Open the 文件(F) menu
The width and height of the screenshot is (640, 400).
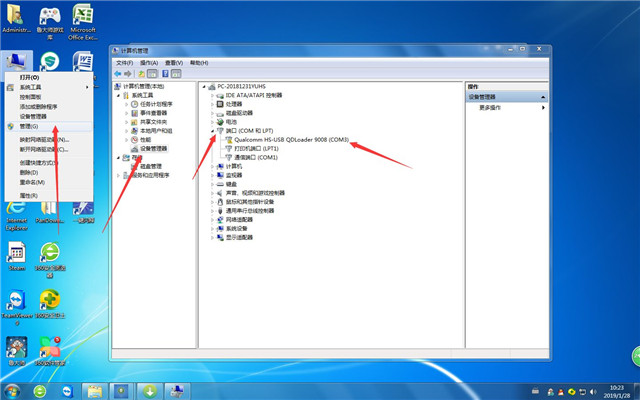(125, 62)
